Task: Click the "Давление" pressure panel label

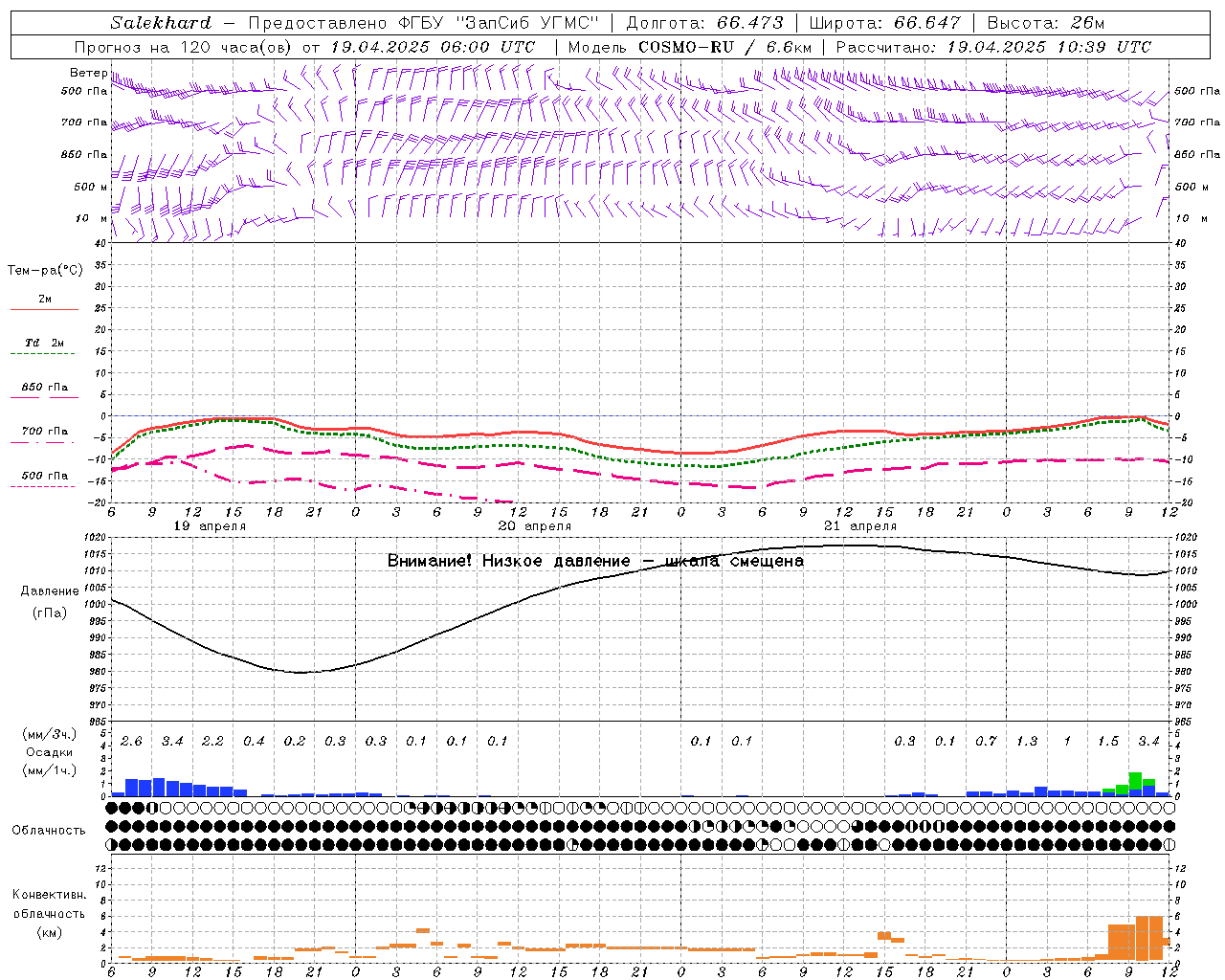Action: tap(50, 591)
